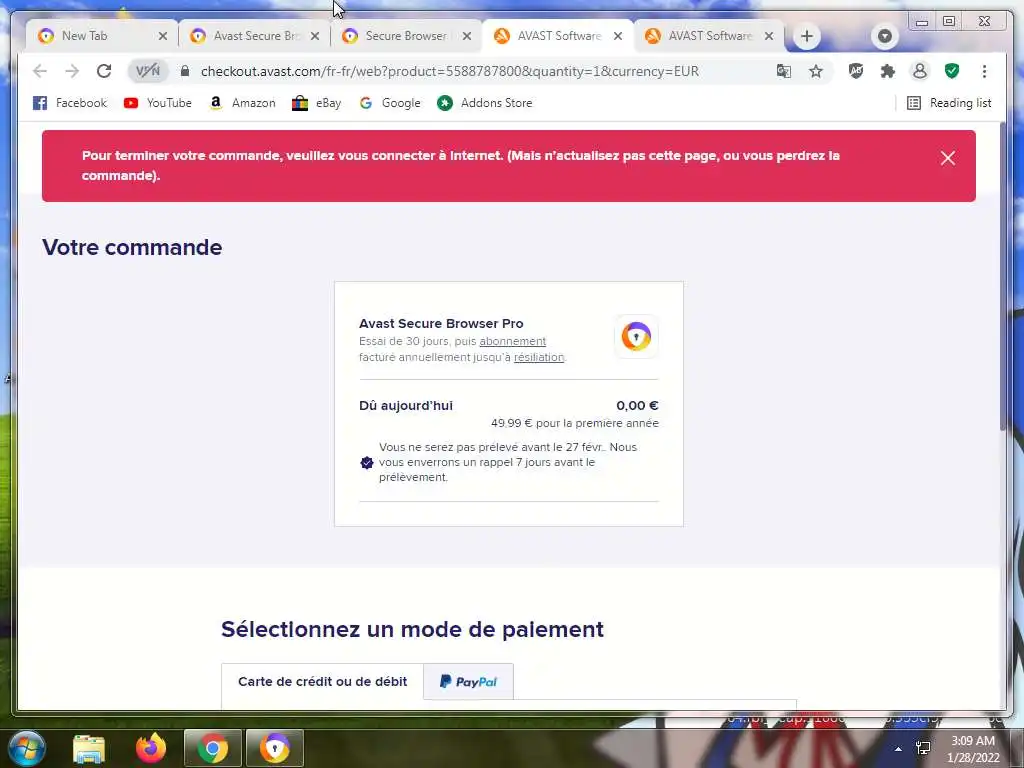Switch to the Secure Browser tab

click(x=406, y=36)
